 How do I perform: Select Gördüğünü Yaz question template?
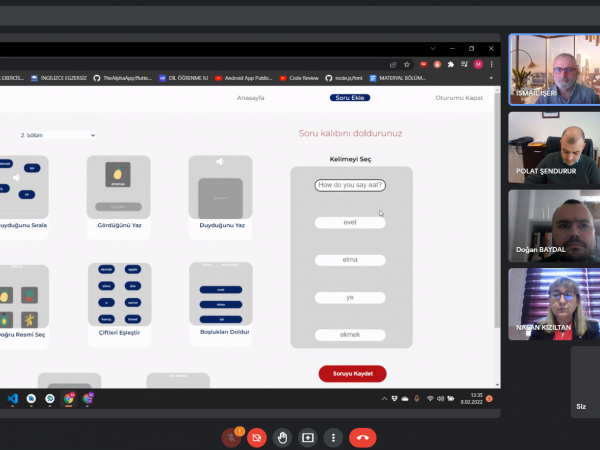point(119,196)
